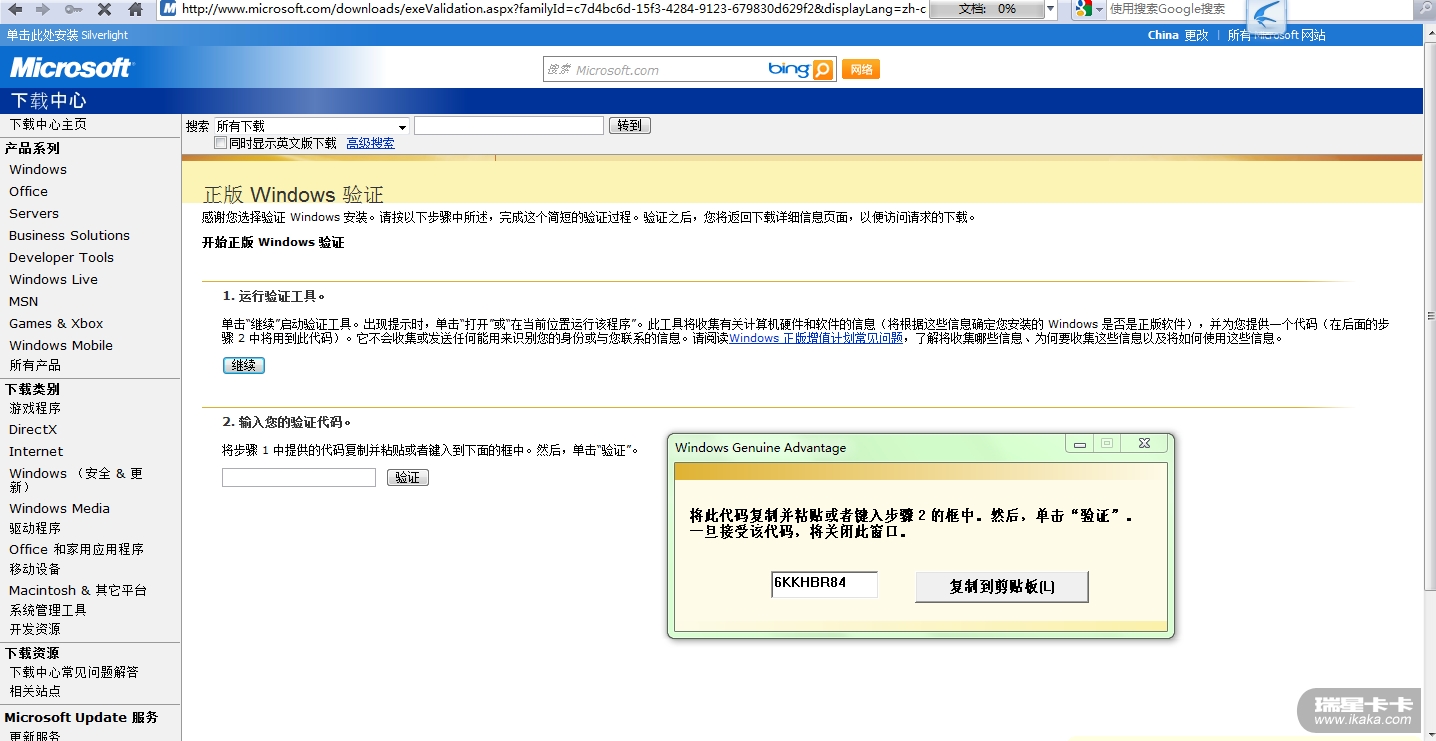The image size is (1436, 741).
Task: Select Windows Live in the sidebar
Action: point(53,279)
